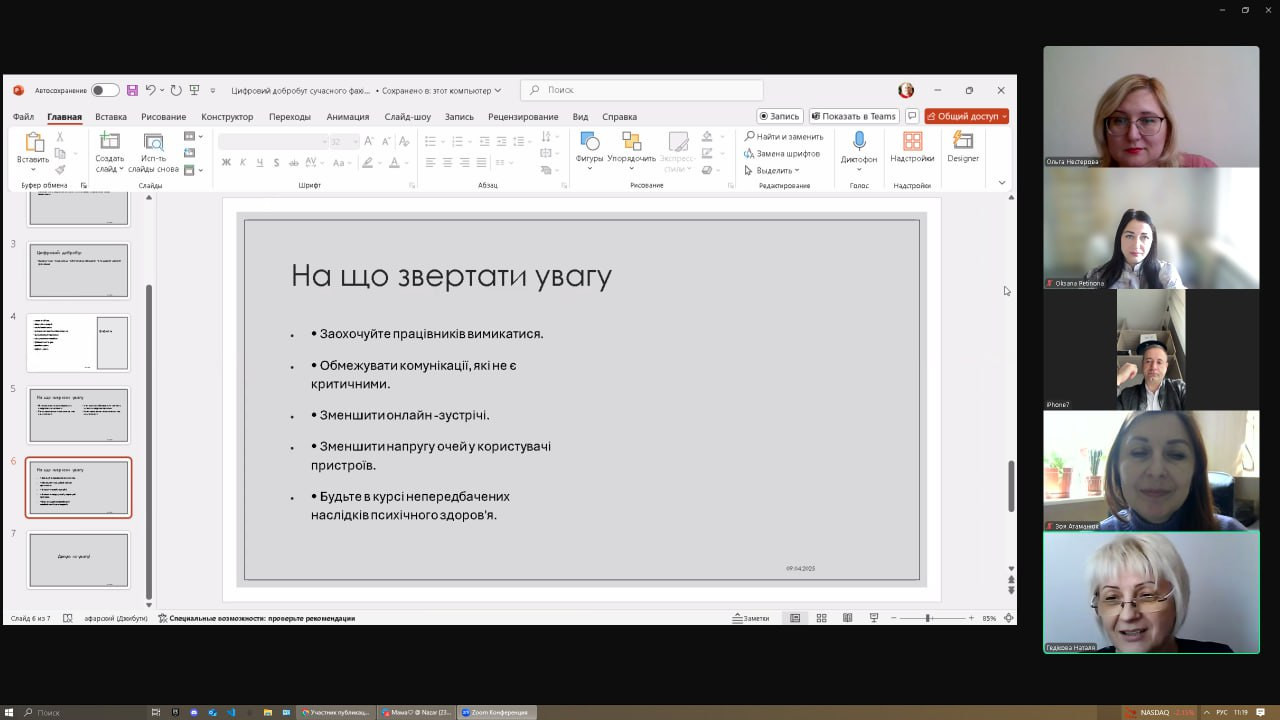Start slideshow from the status bar icon
1280x720 pixels.
[x=874, y=618]
